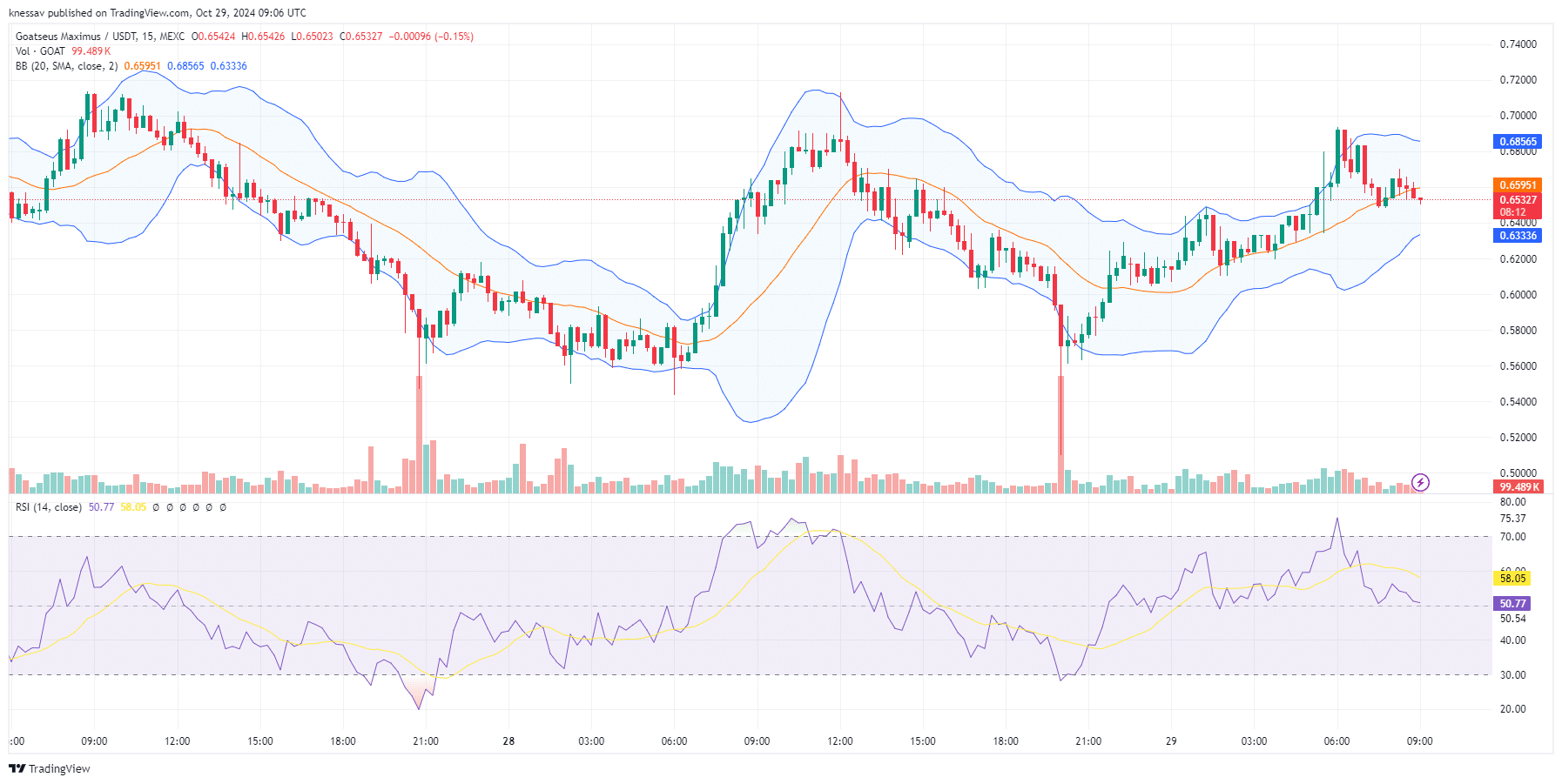Click the BB upper value 0.68565 in legend

(x=185, y=66)
